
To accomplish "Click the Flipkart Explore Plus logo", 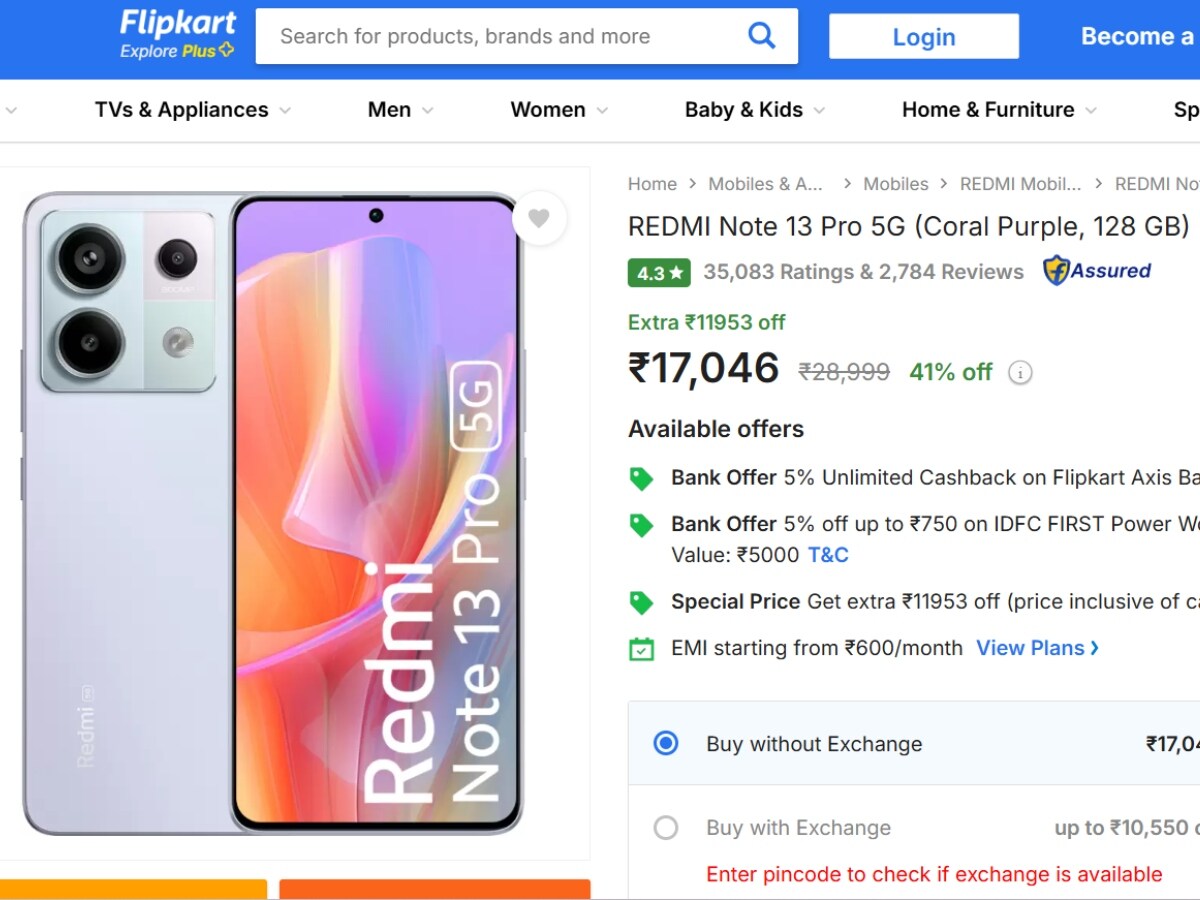I will 177,35.
